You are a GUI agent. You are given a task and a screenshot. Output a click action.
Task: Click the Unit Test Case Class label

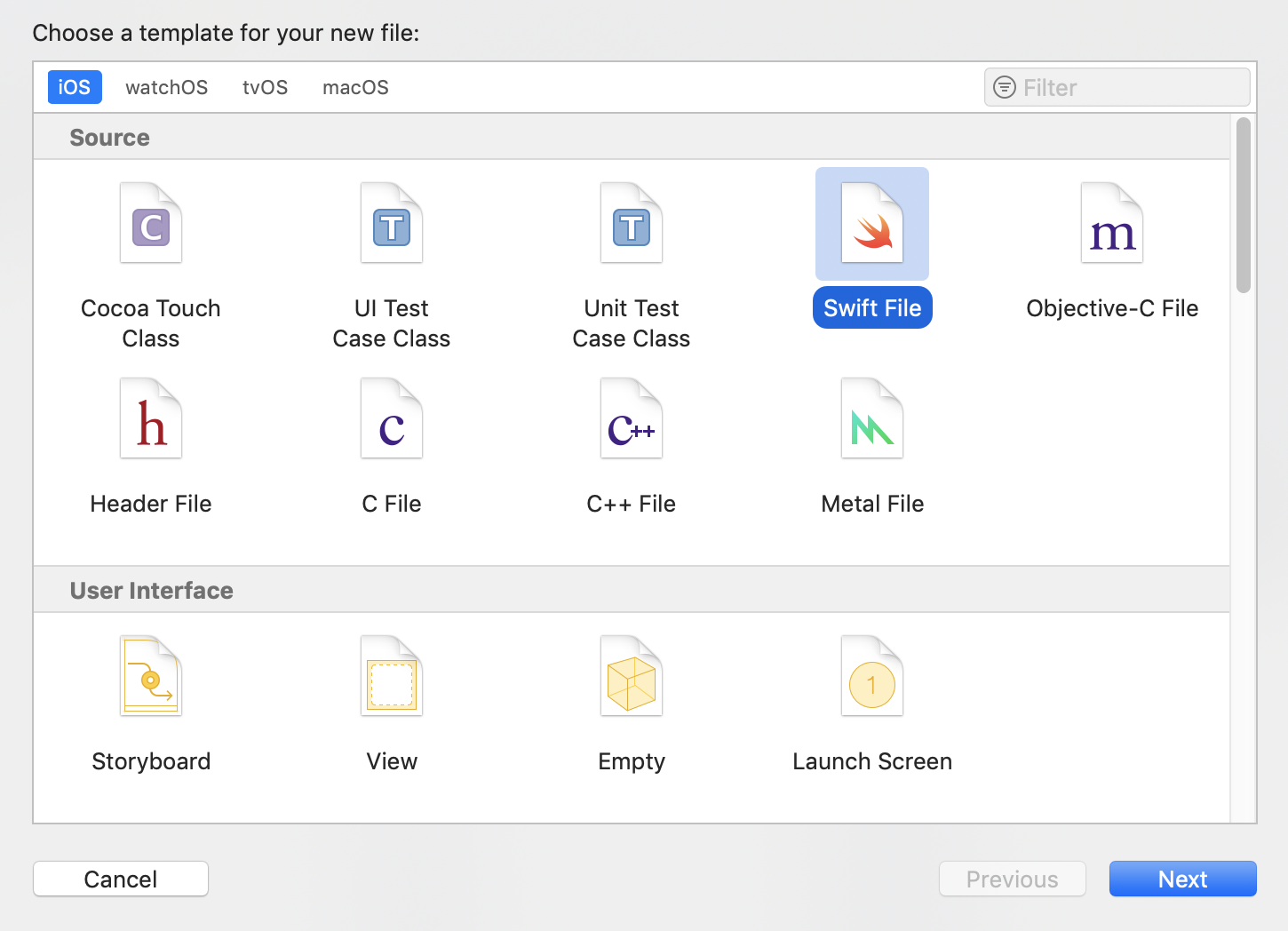coord(632,323)
